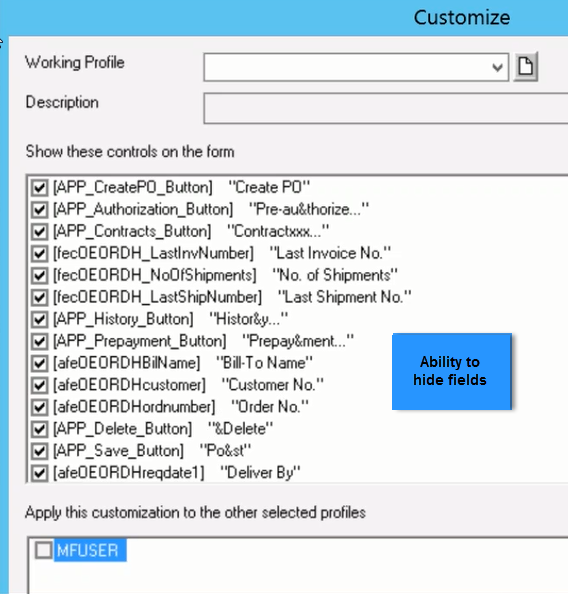Image resolution: width=568 pixels, height=594 pixels.
Task: Uncheck the Order No. control
Action: (x=40, y=407)
